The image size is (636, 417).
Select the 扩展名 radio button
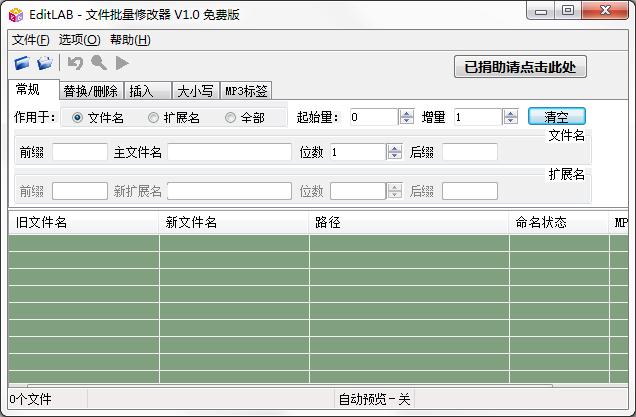[x=153, y=118]
